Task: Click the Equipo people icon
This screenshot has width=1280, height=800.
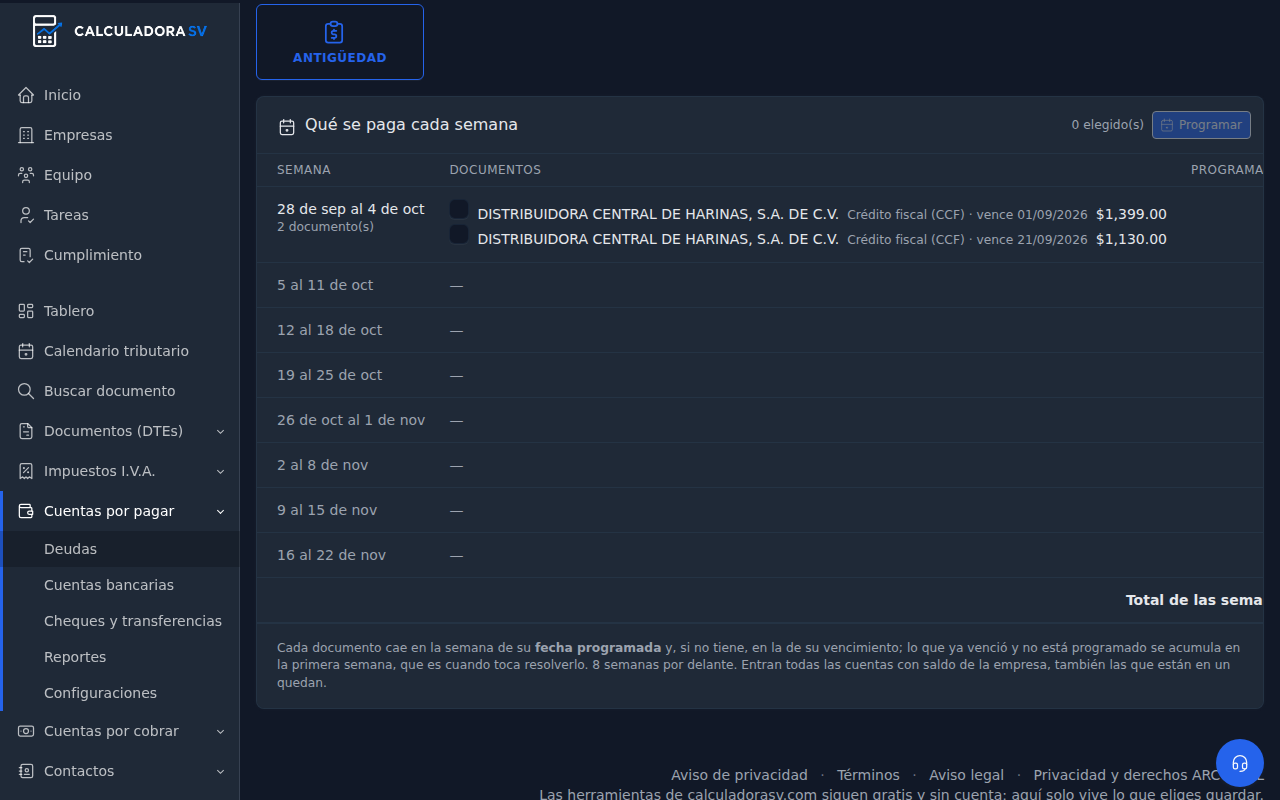Action: [x=26, y=175]
